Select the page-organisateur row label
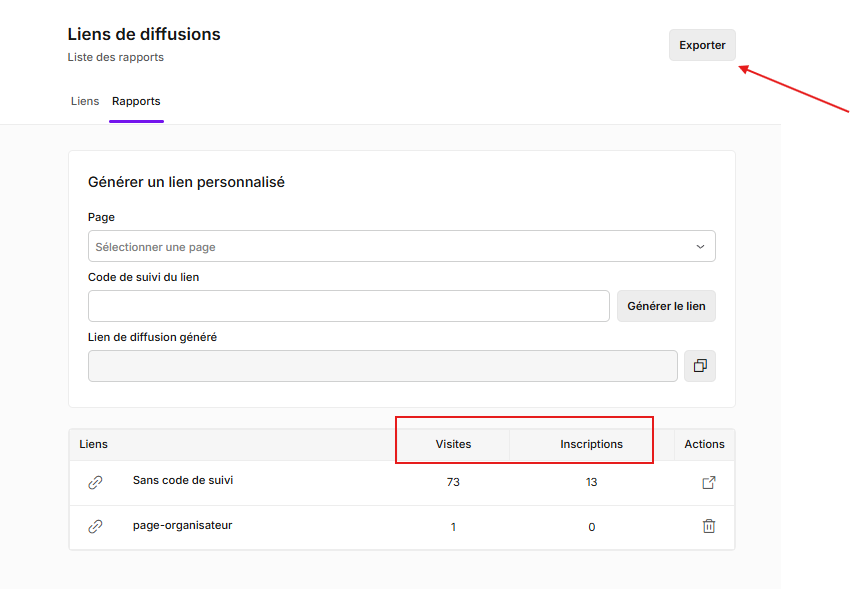Viewport: 850px width, 589px height. [183, 525]
